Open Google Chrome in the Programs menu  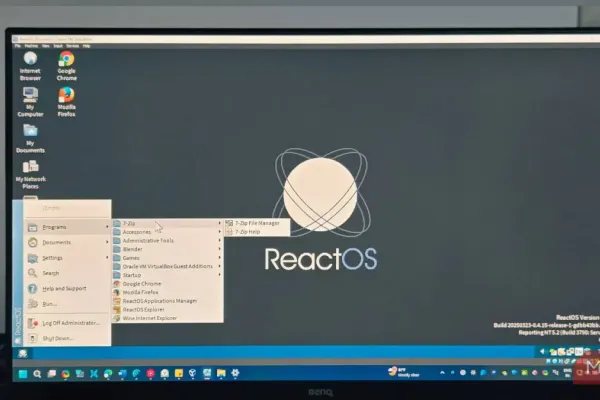pyautogui.click(x=168, y=284)
